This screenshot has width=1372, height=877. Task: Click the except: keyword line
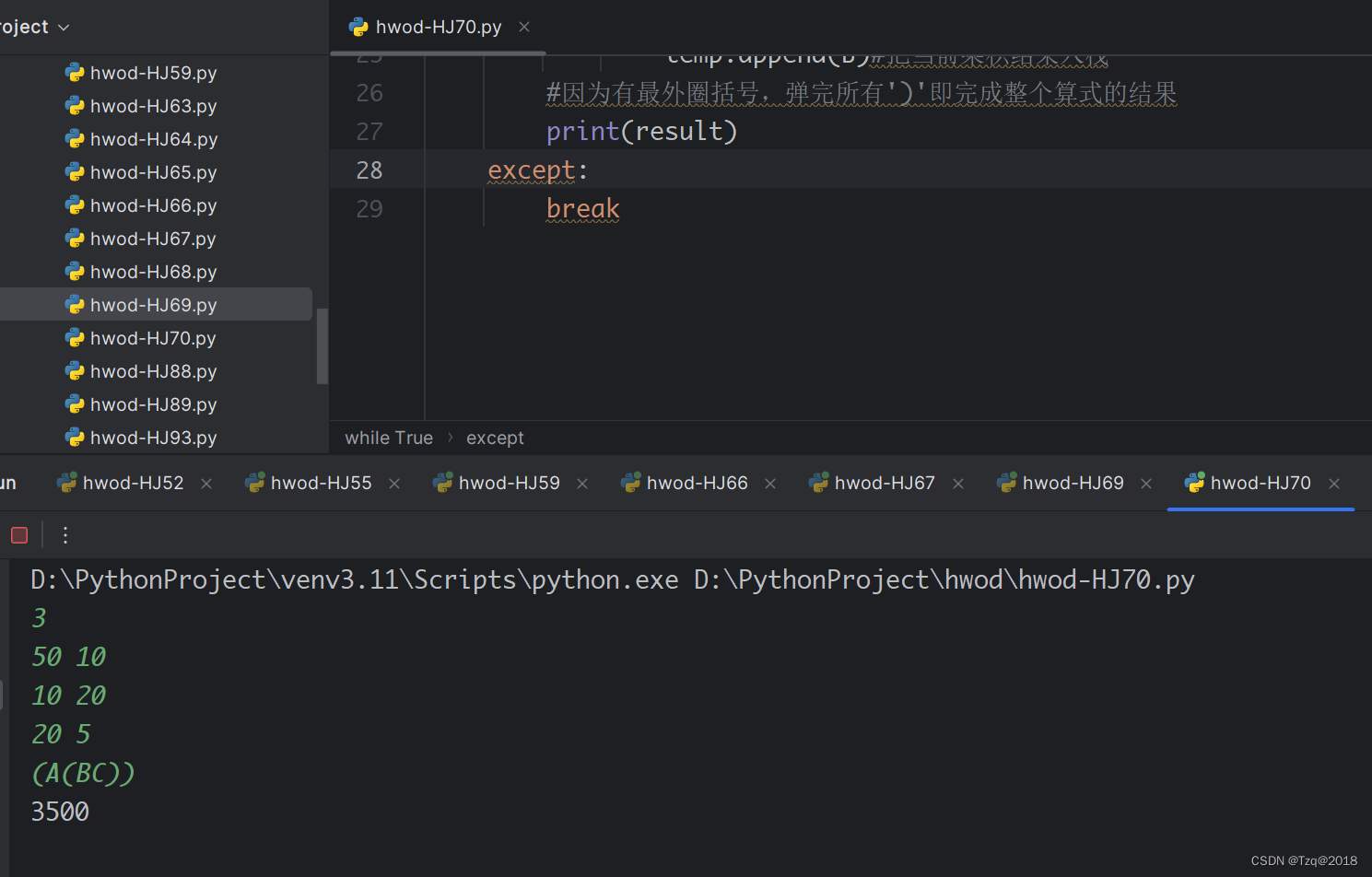537,170
